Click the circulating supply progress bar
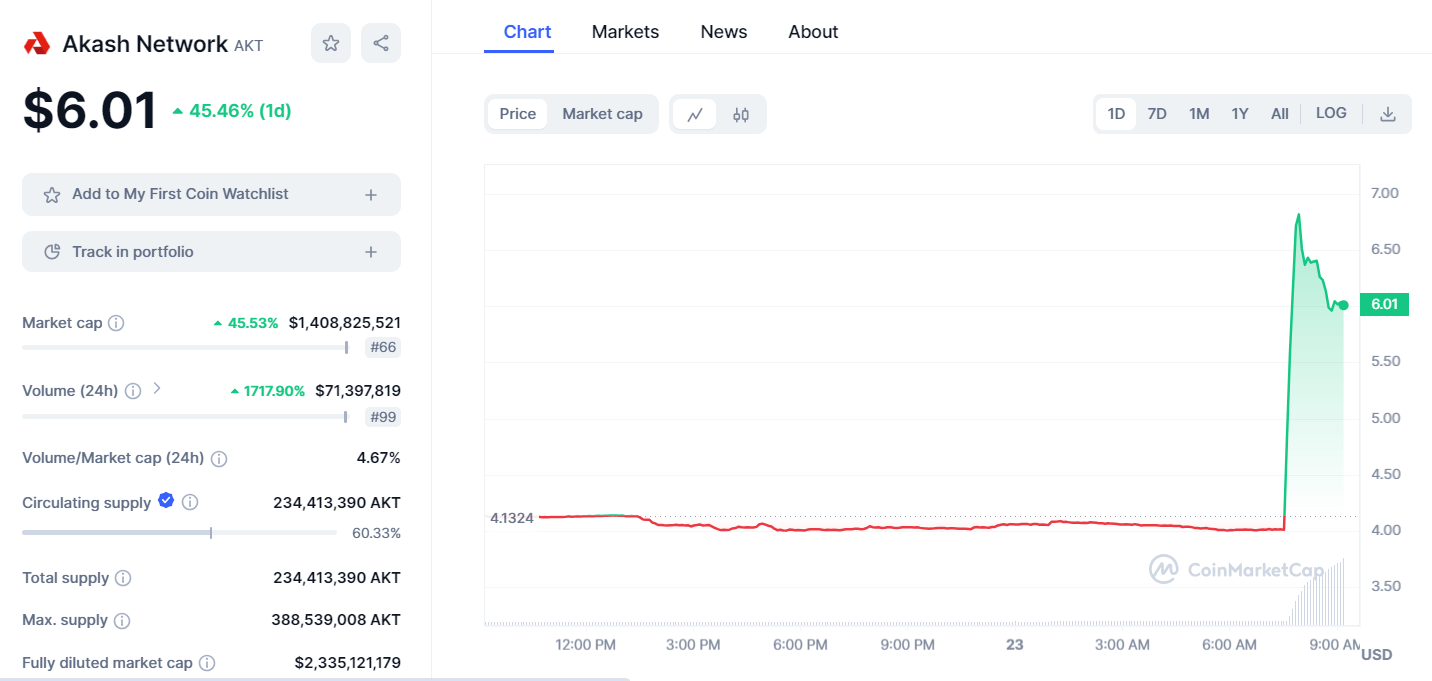The image size is (1432, 681). pyautogui.click(x=179, y=532)
